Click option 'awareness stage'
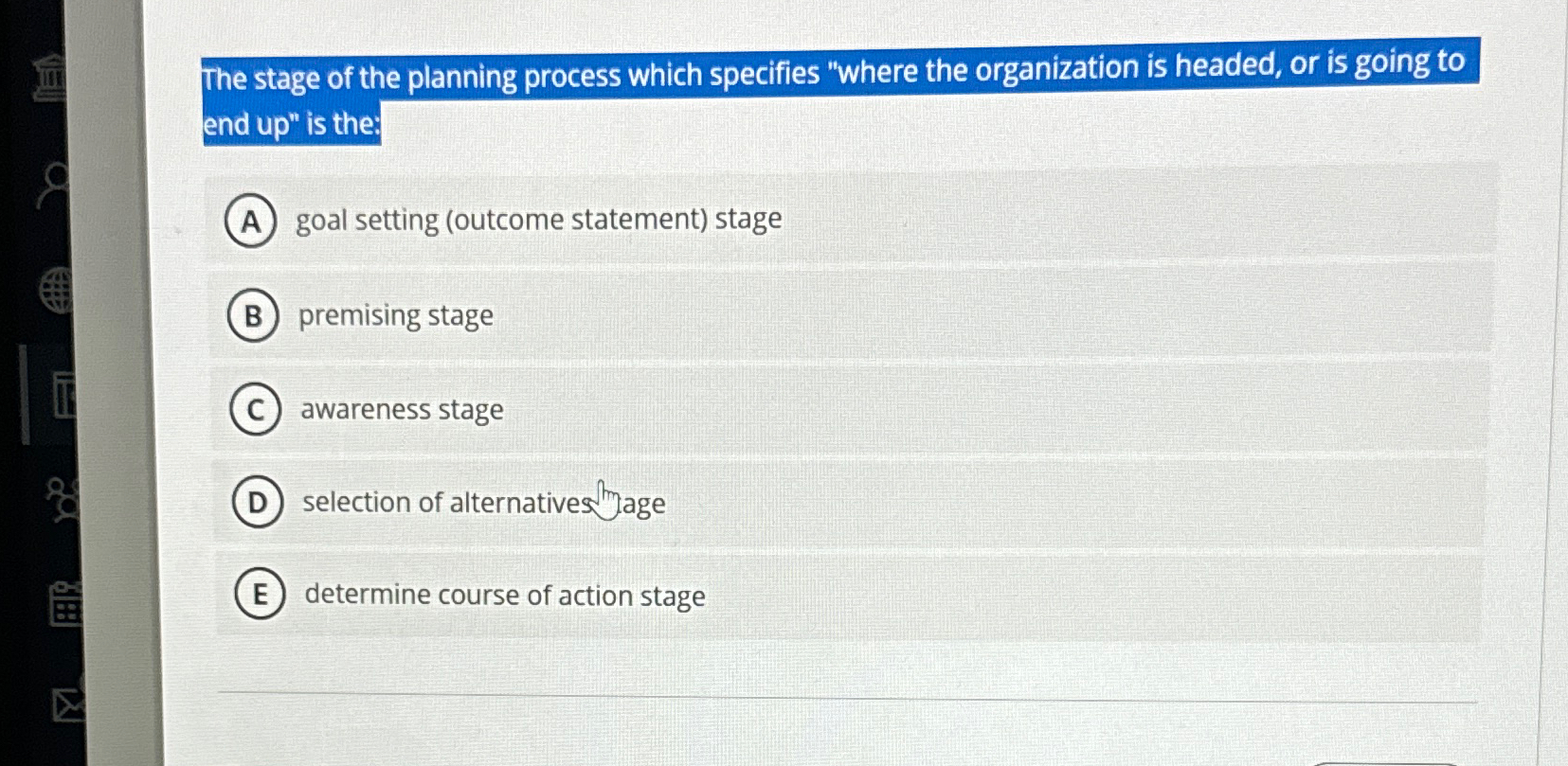This screenshot has width=1568, height=766. [x=401, y=409]
